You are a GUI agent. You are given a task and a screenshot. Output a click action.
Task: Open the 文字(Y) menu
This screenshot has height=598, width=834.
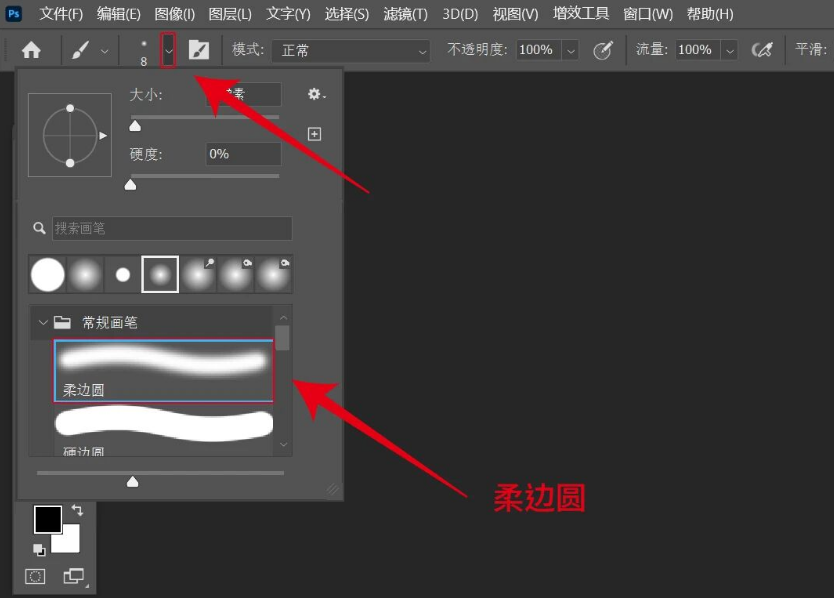288,13
